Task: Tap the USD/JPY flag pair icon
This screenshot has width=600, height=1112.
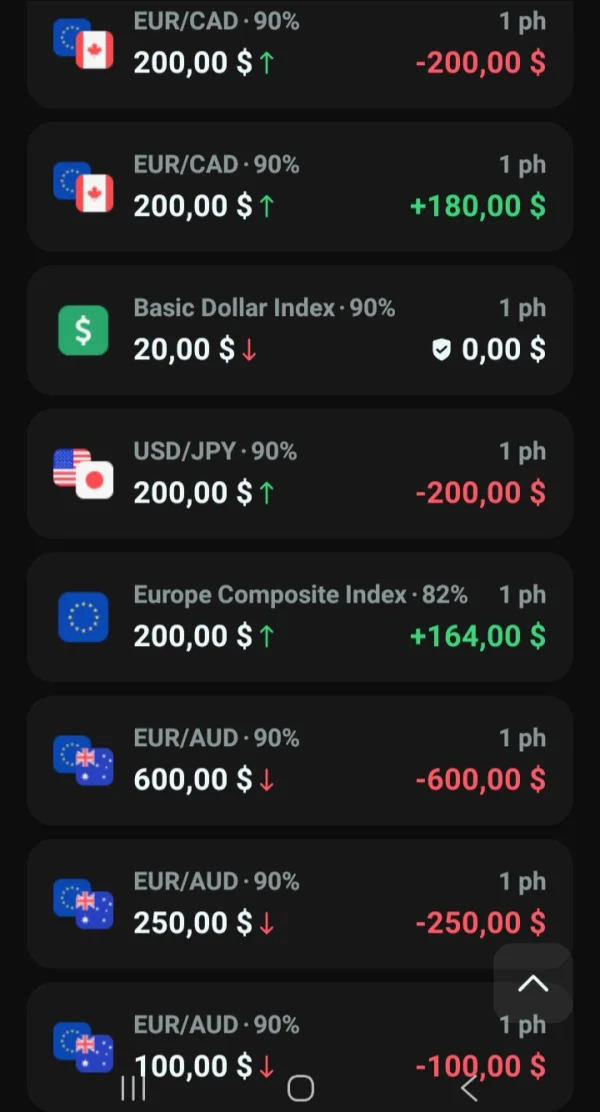Action: coord(83,474)
